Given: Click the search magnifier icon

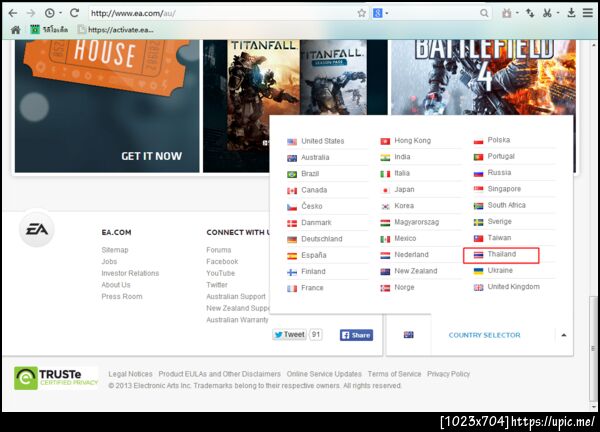Looking at the screenshot, I should point(484,13).
